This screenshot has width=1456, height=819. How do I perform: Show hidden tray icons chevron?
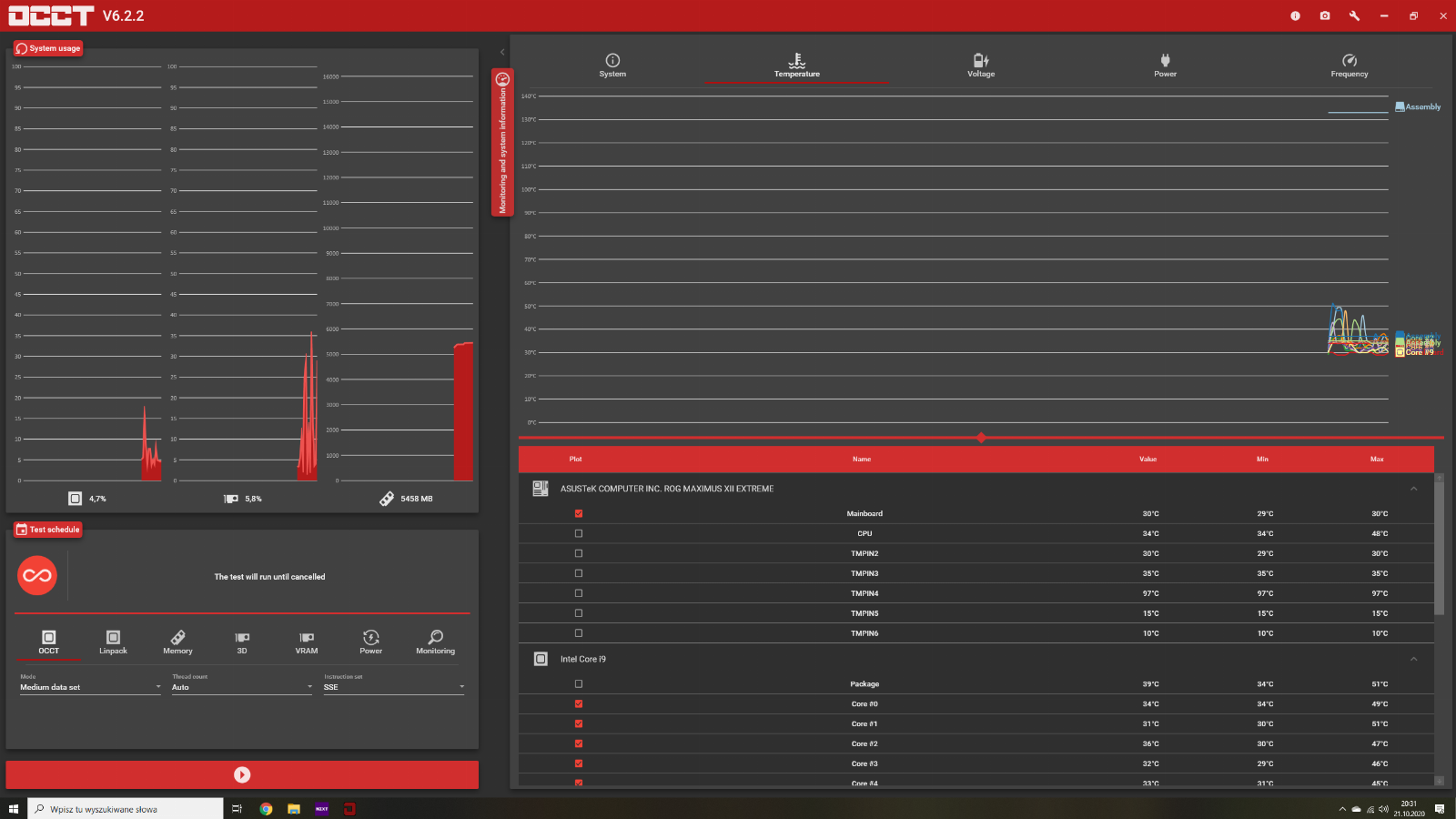1342,809
